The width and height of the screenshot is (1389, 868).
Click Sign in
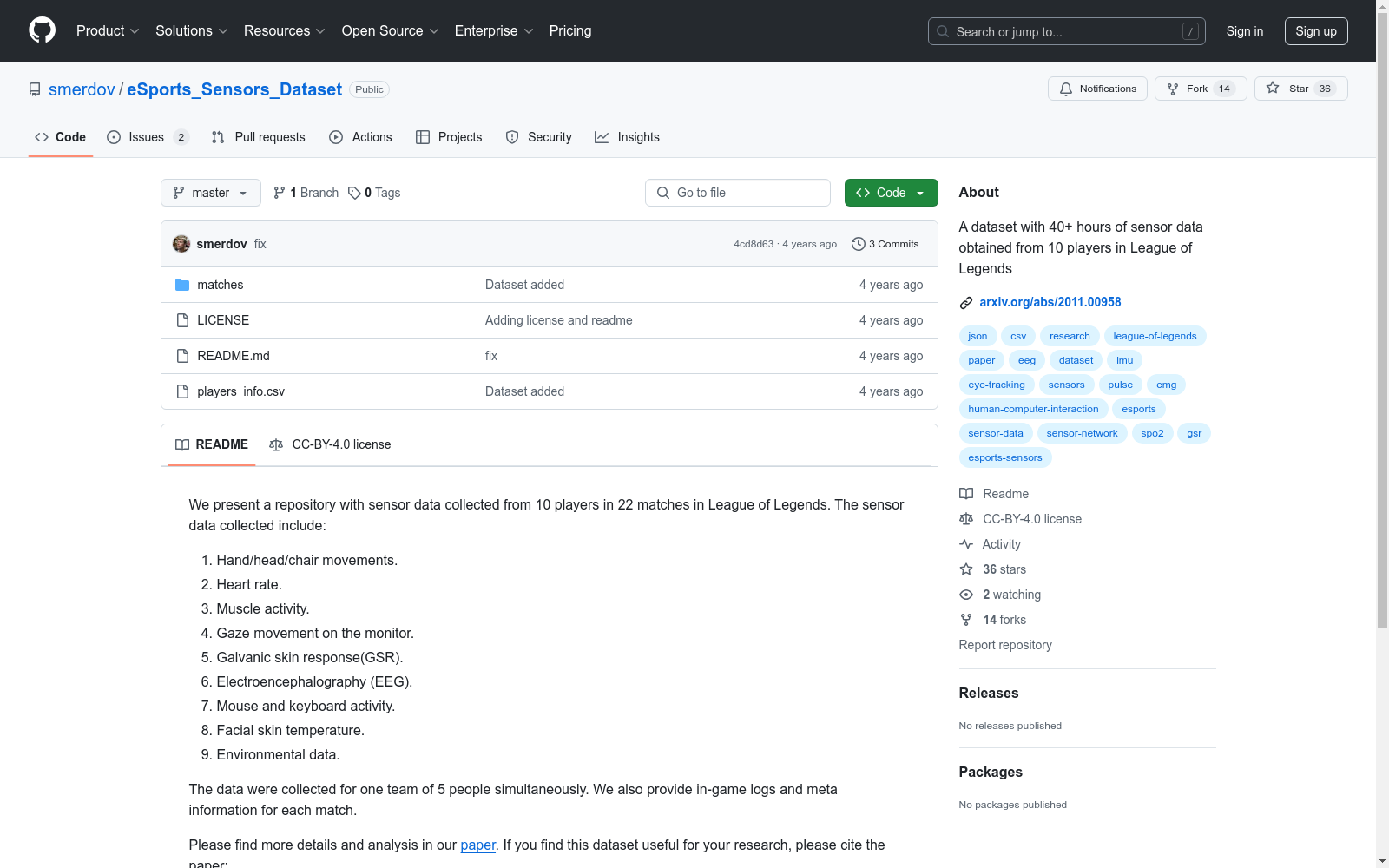(1245, 31)
